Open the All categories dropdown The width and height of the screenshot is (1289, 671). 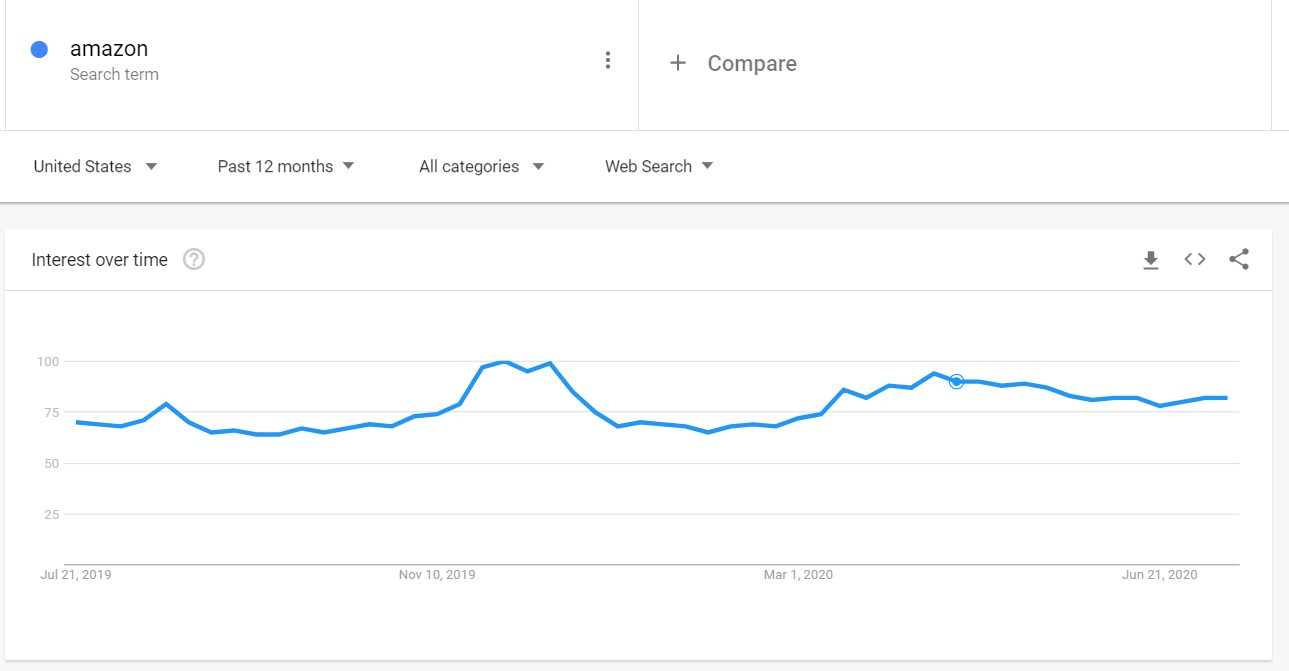(481, 167)
